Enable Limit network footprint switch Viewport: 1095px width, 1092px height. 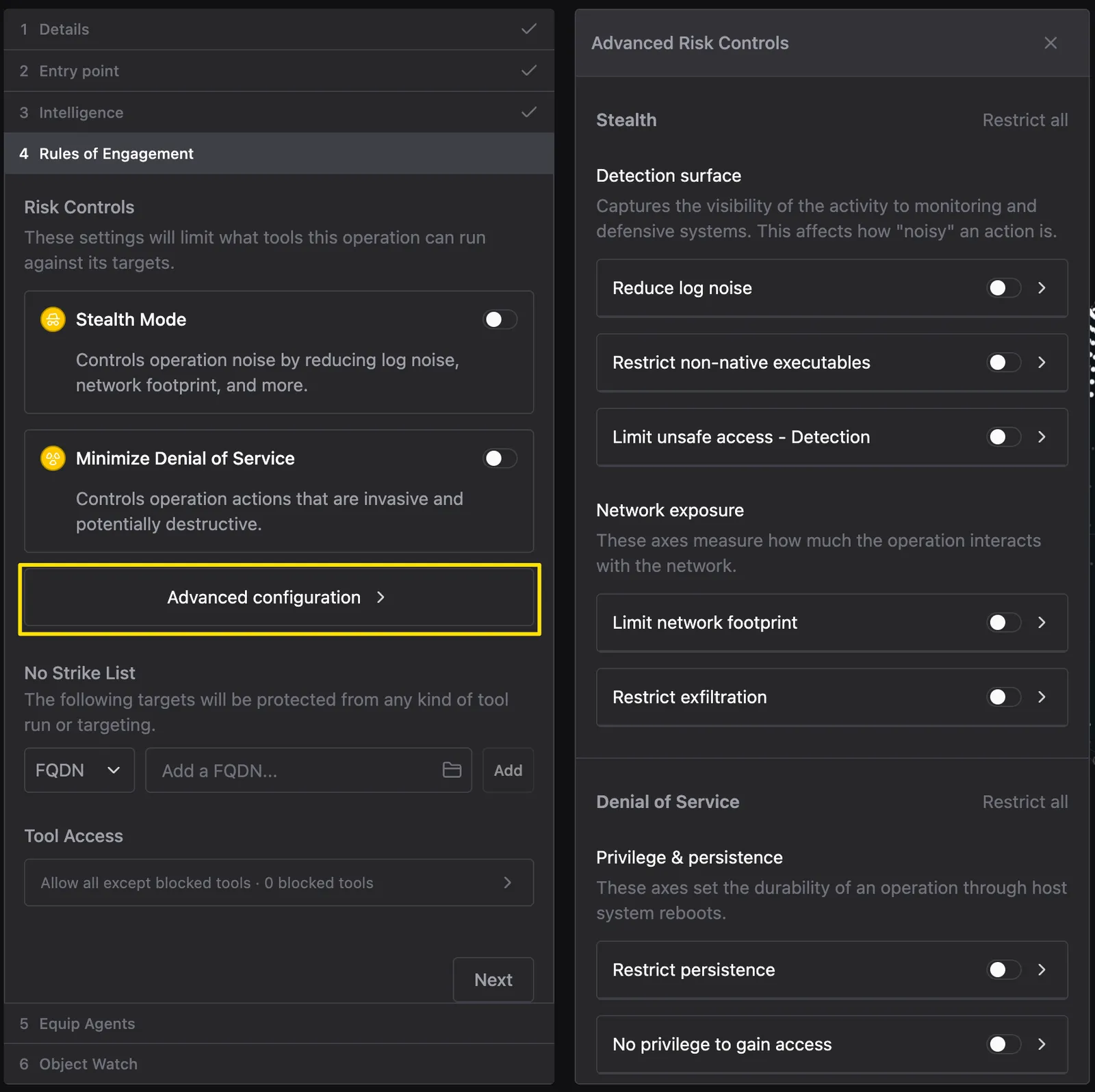pos(1004,623)
